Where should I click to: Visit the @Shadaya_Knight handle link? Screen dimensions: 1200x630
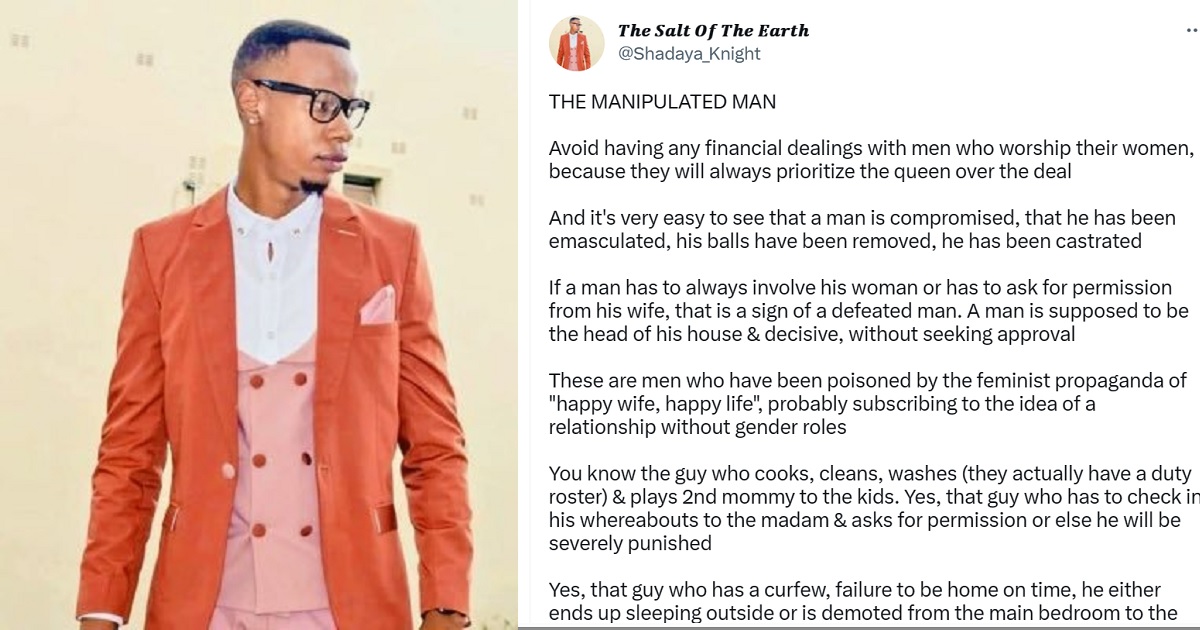click(x=689, y=54)
